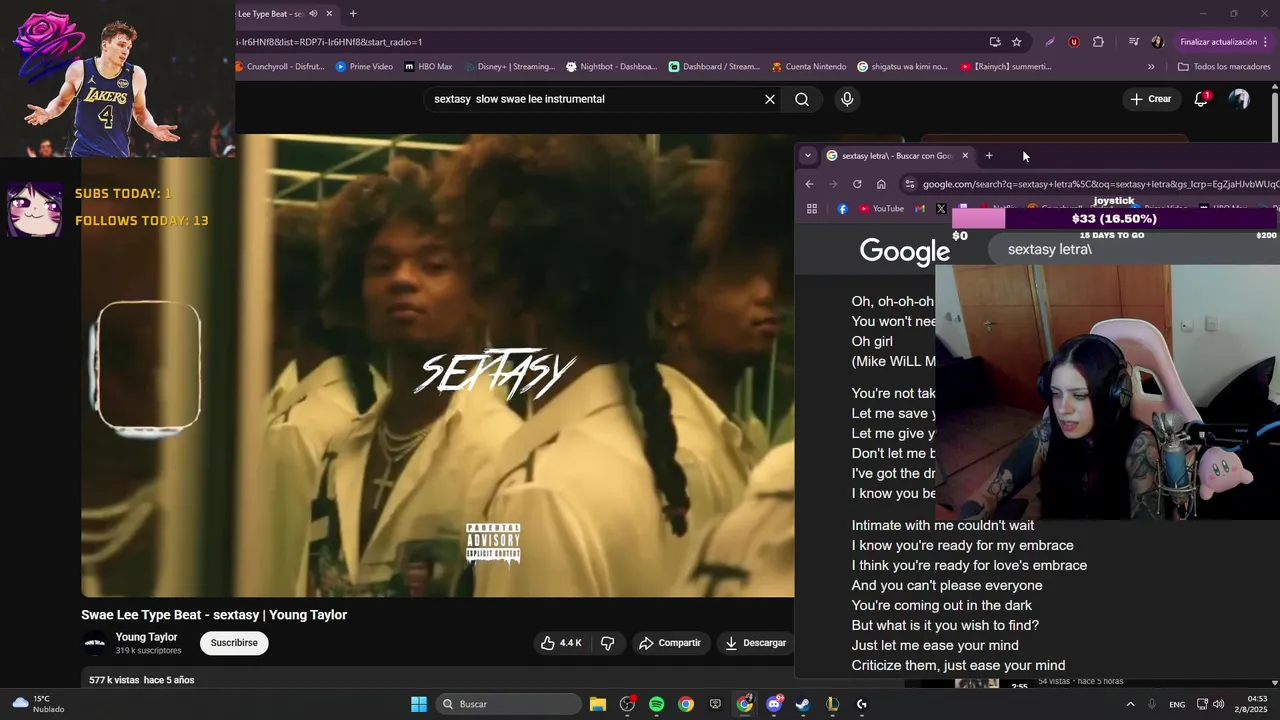Reload the Google search page
Viewport: 1280px width, 720px height.
tap(857, 184)
